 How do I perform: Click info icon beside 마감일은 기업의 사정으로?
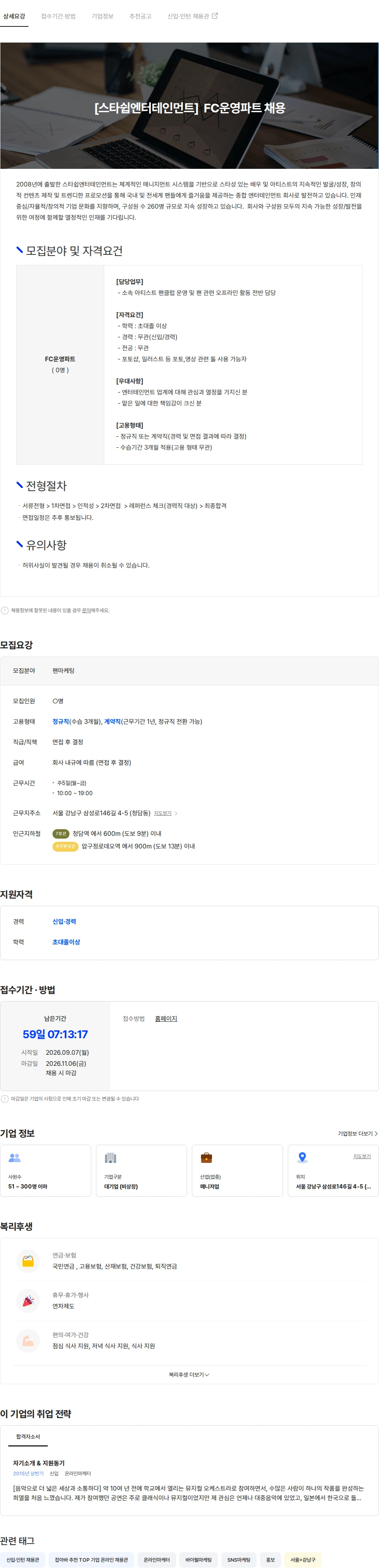[5, 1099]
